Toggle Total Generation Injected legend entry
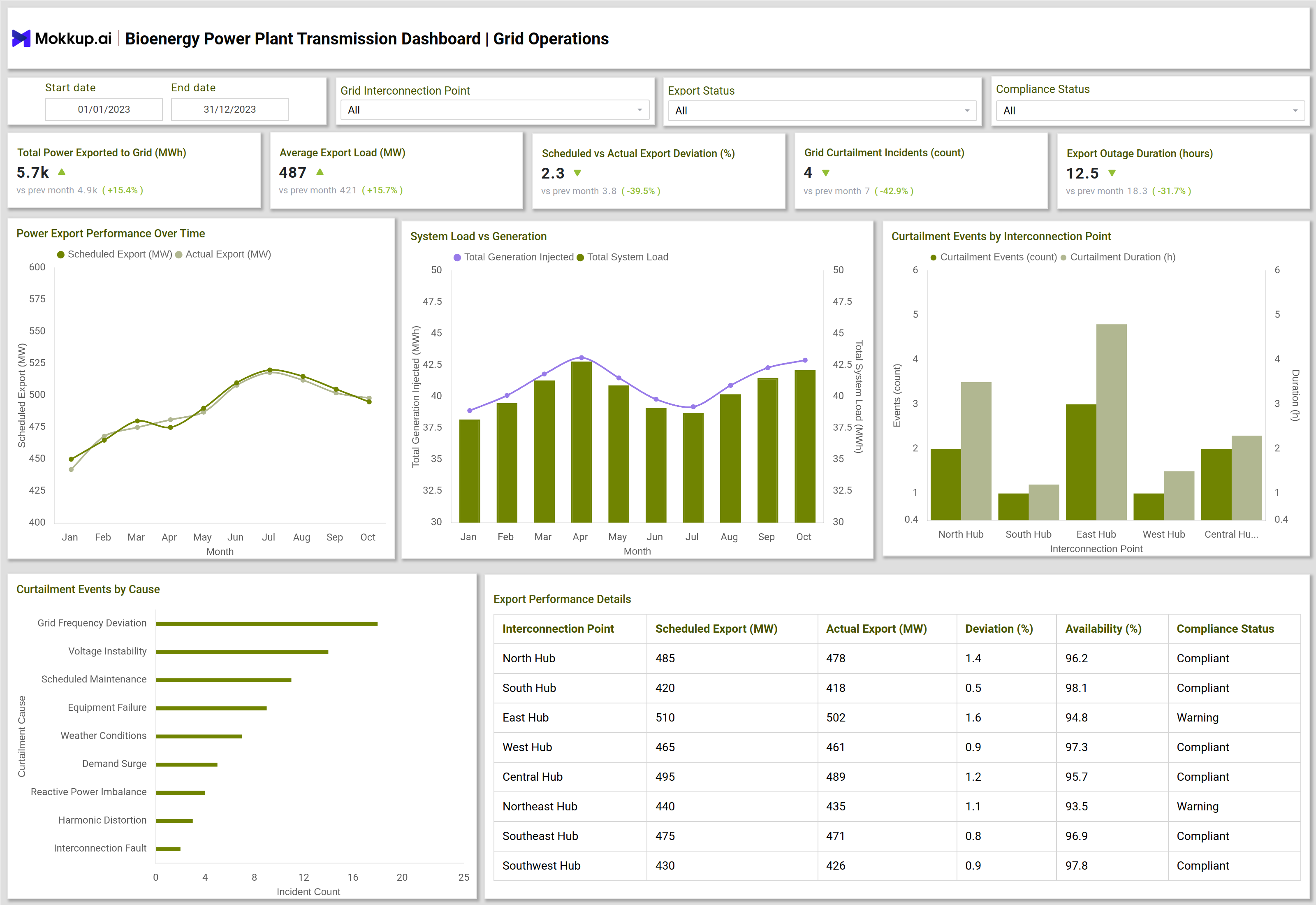The height and width of the screenshot is (905, 1316). 514,257
